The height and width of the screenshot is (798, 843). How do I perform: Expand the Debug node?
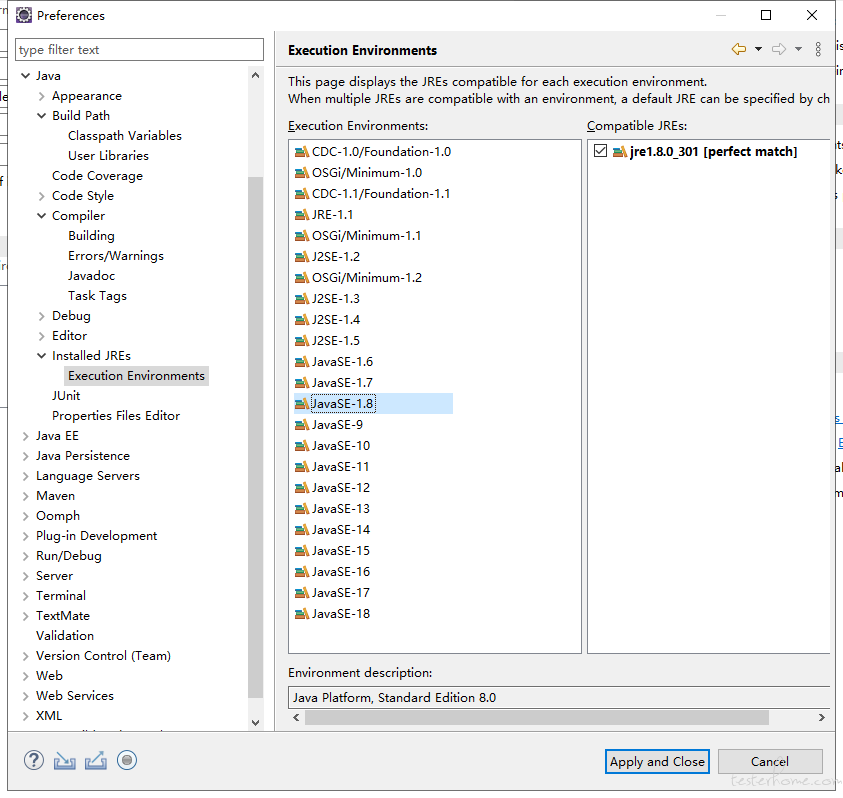[41, 316]
